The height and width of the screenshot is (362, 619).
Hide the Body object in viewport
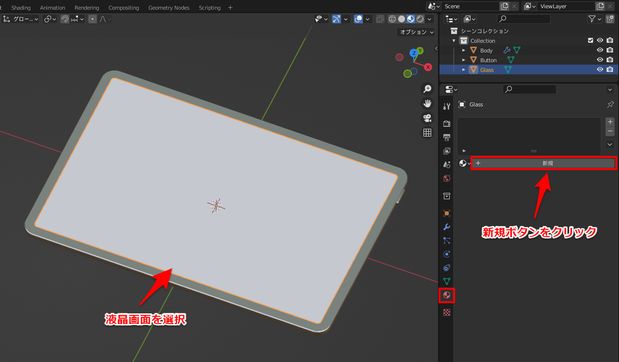pyautogui.click(x=600, y=50)
